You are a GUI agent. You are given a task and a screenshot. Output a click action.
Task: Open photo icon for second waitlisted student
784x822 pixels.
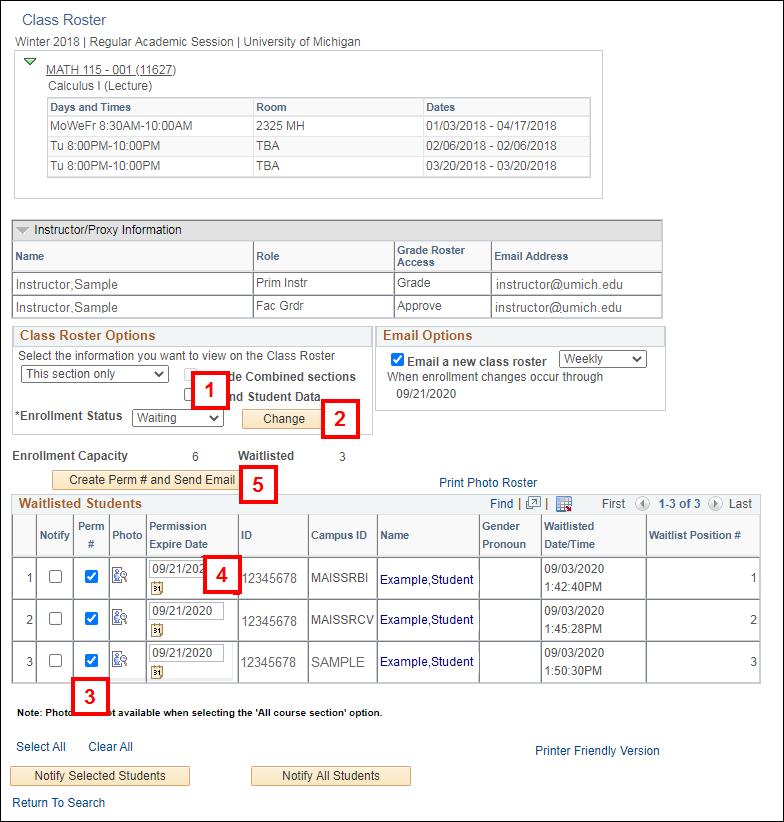(x=120, y=618)
